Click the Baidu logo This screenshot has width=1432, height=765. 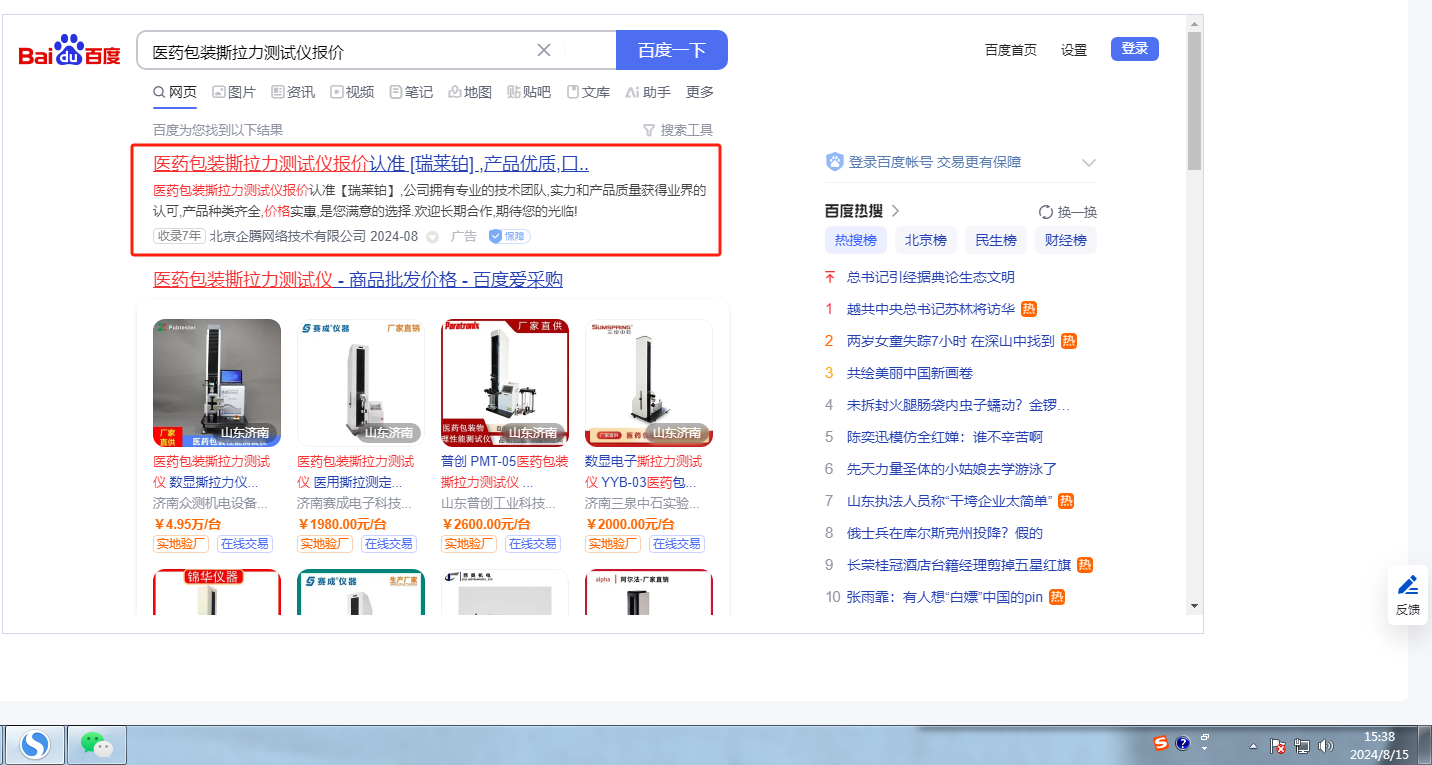pyautogui.click(x=70, y=50)
